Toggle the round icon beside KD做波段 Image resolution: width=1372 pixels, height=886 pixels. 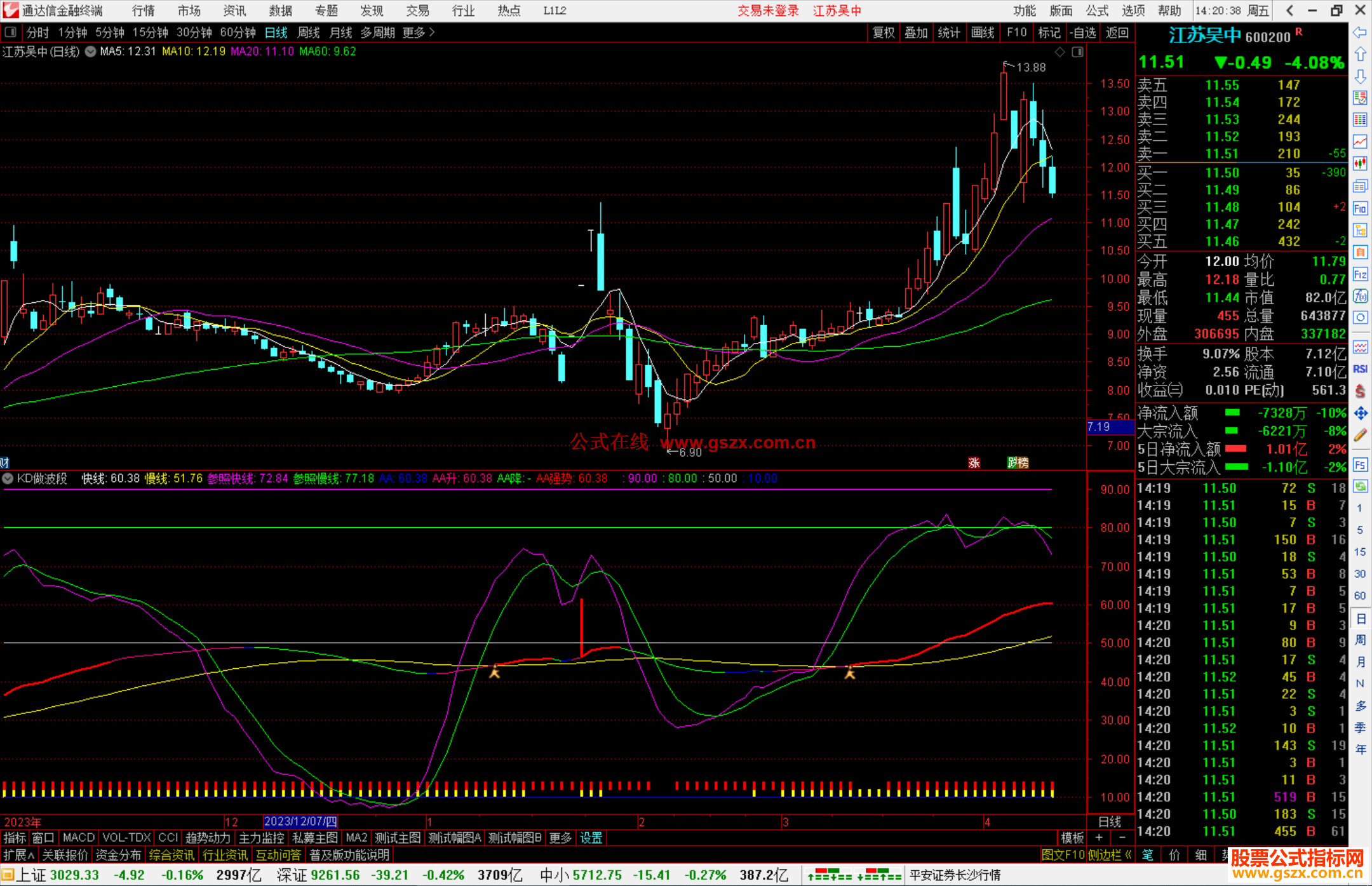click(8, 478)
